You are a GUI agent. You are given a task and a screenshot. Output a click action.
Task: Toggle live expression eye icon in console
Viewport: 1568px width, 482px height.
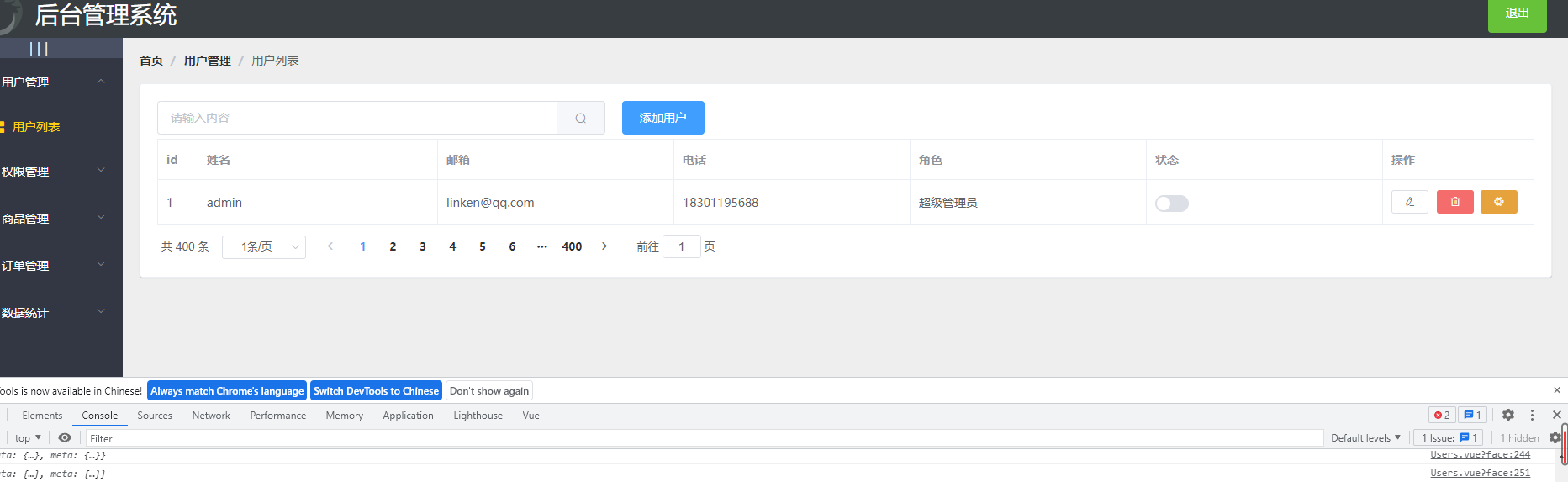pyautogui.click(x=65, y=437)
